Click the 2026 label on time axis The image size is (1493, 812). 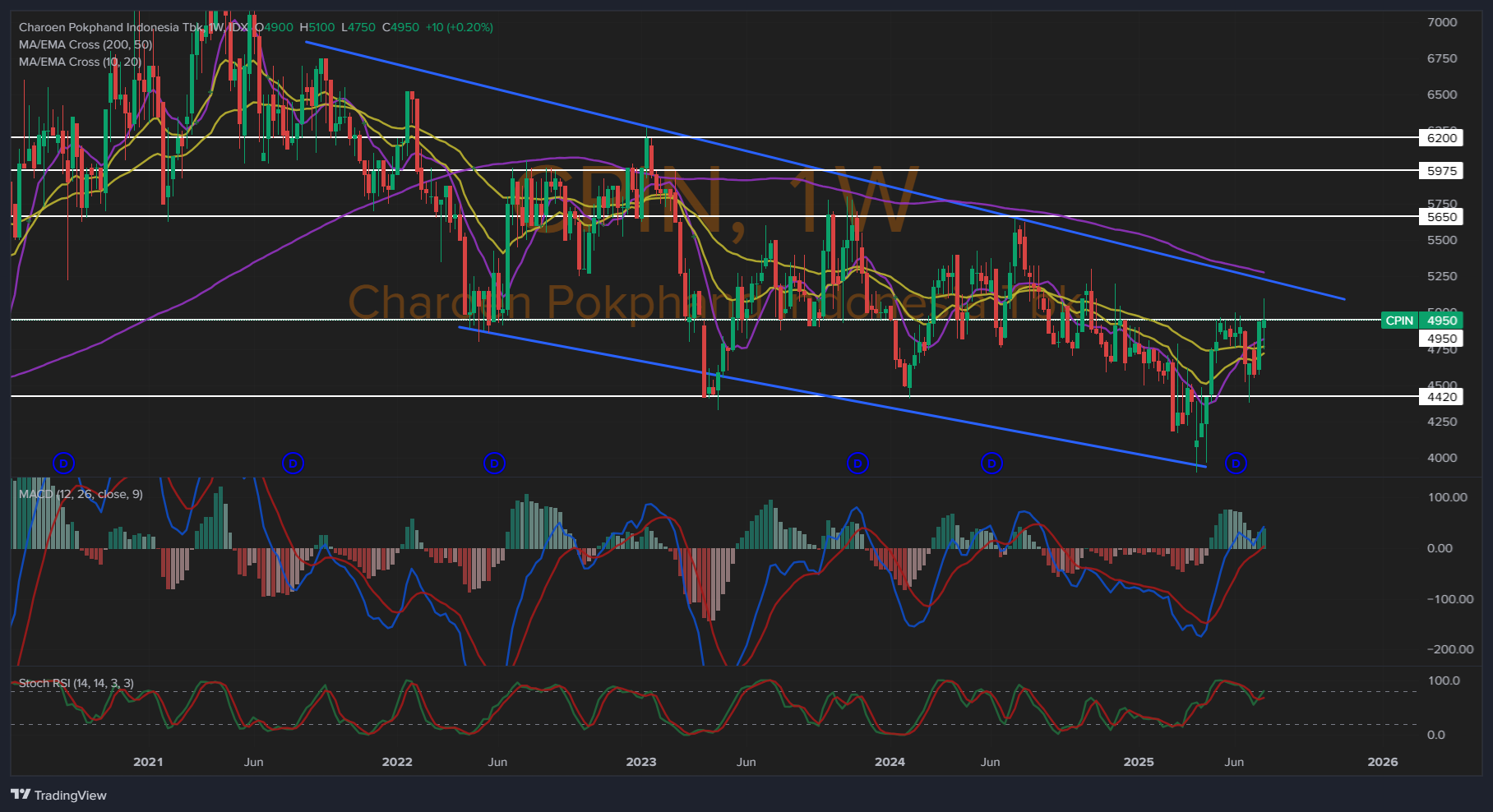coord(1383,762)
